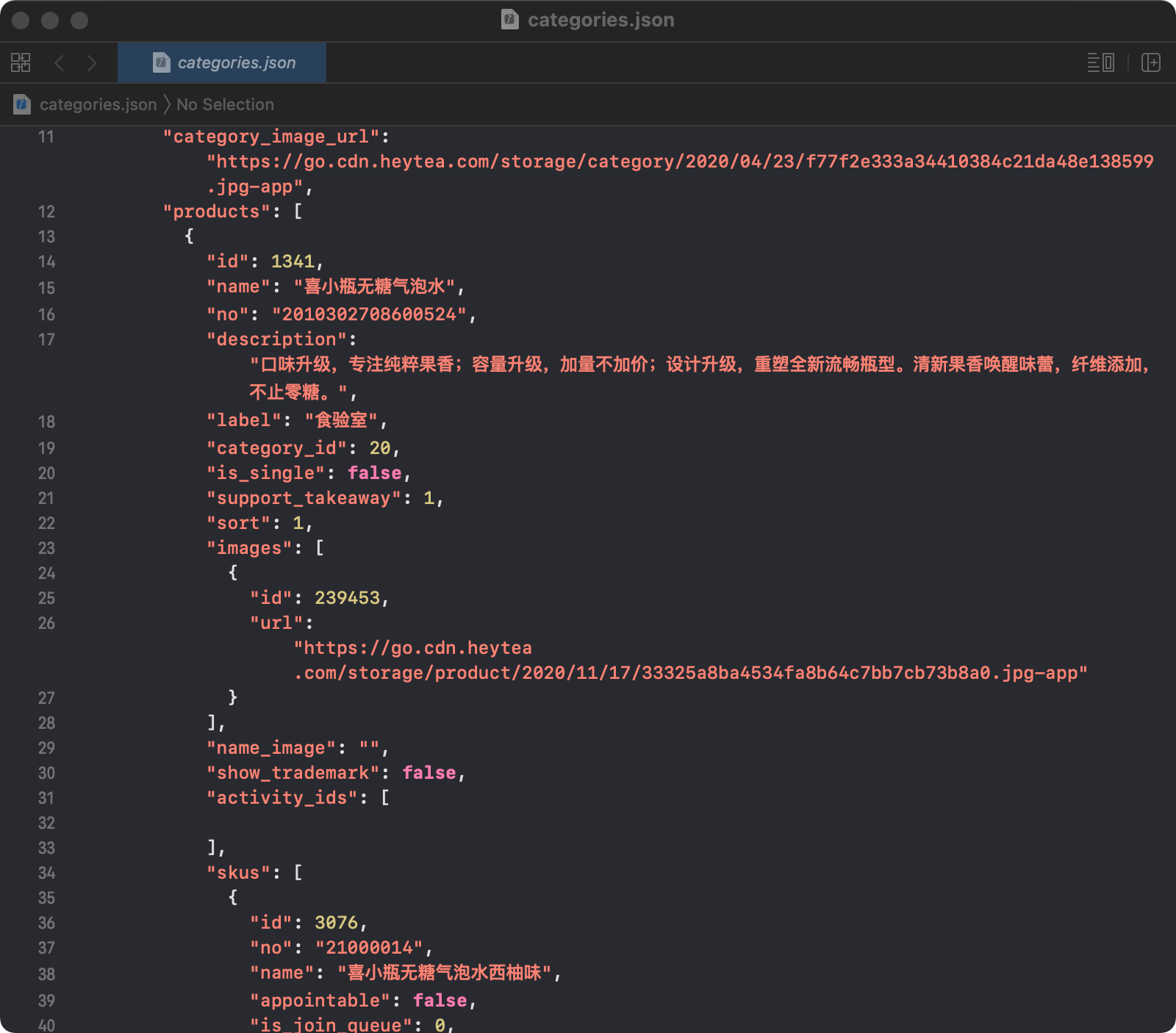Click the category_id value 20

[x=380, y=448]
